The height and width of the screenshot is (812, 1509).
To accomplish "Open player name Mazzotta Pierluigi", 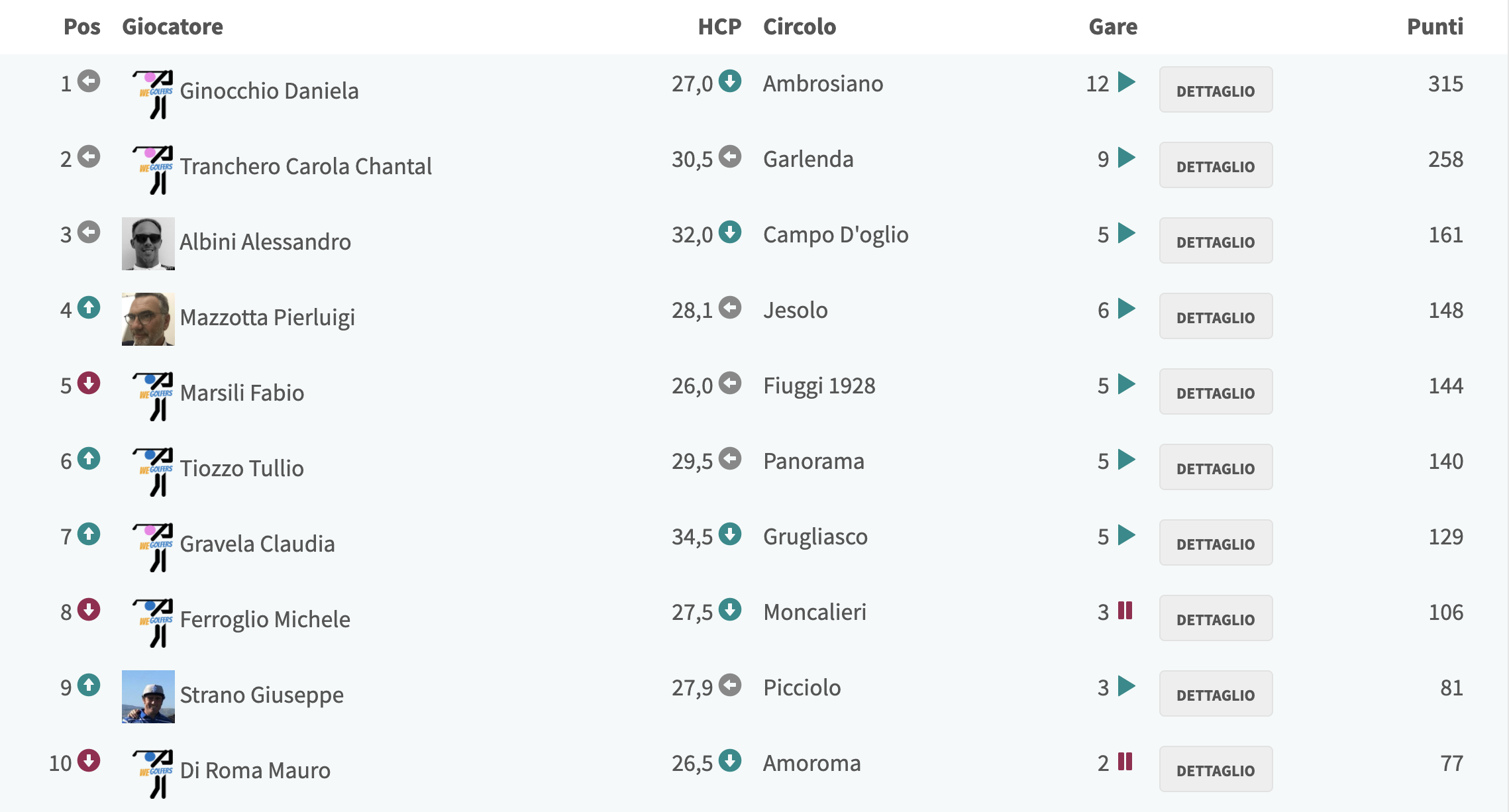I will pos(268,317).
